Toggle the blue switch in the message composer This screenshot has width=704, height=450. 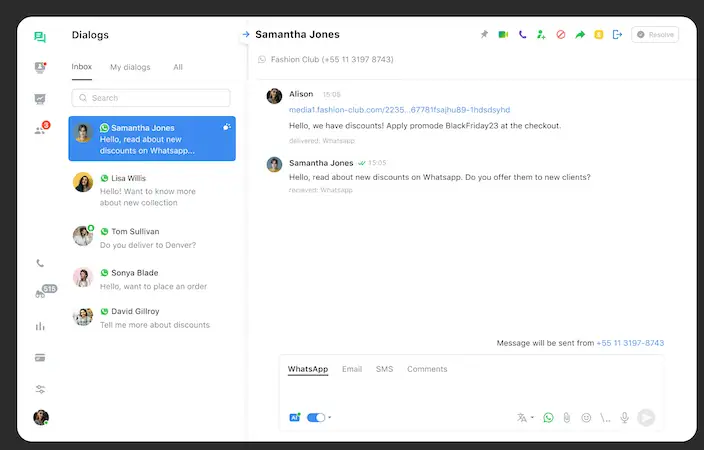click(316, 417)
